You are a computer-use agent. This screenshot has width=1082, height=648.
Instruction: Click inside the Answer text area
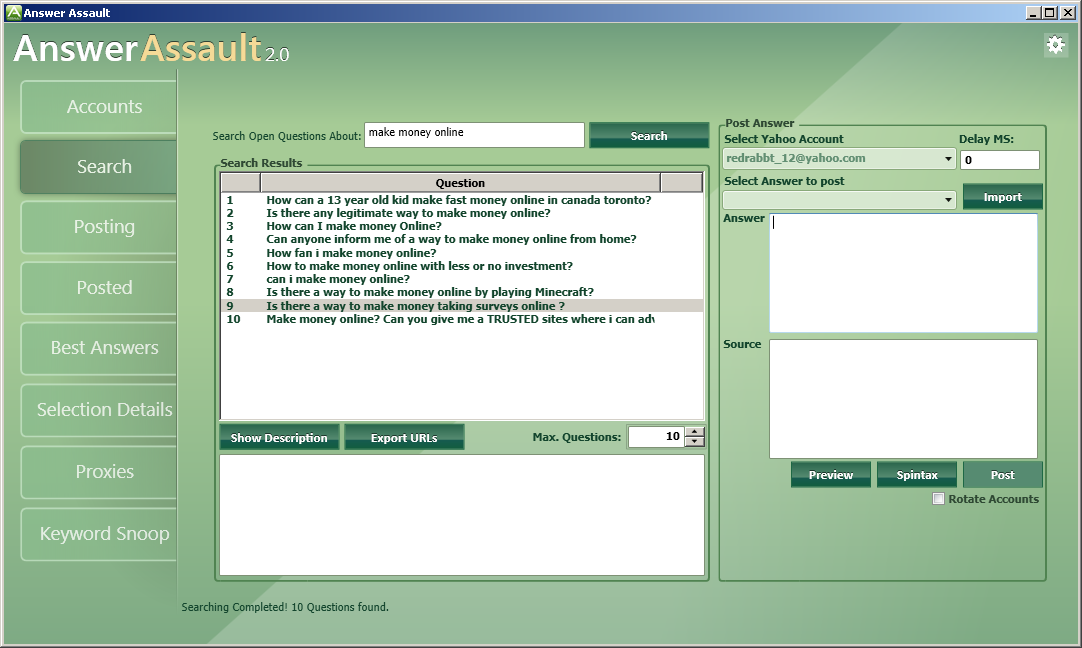903,273
